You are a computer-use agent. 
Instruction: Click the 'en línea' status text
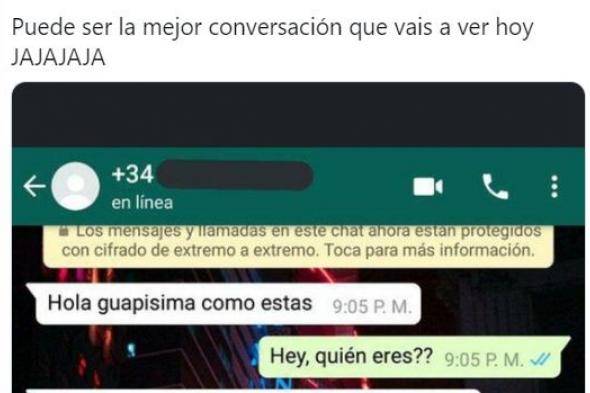point(142,203)
